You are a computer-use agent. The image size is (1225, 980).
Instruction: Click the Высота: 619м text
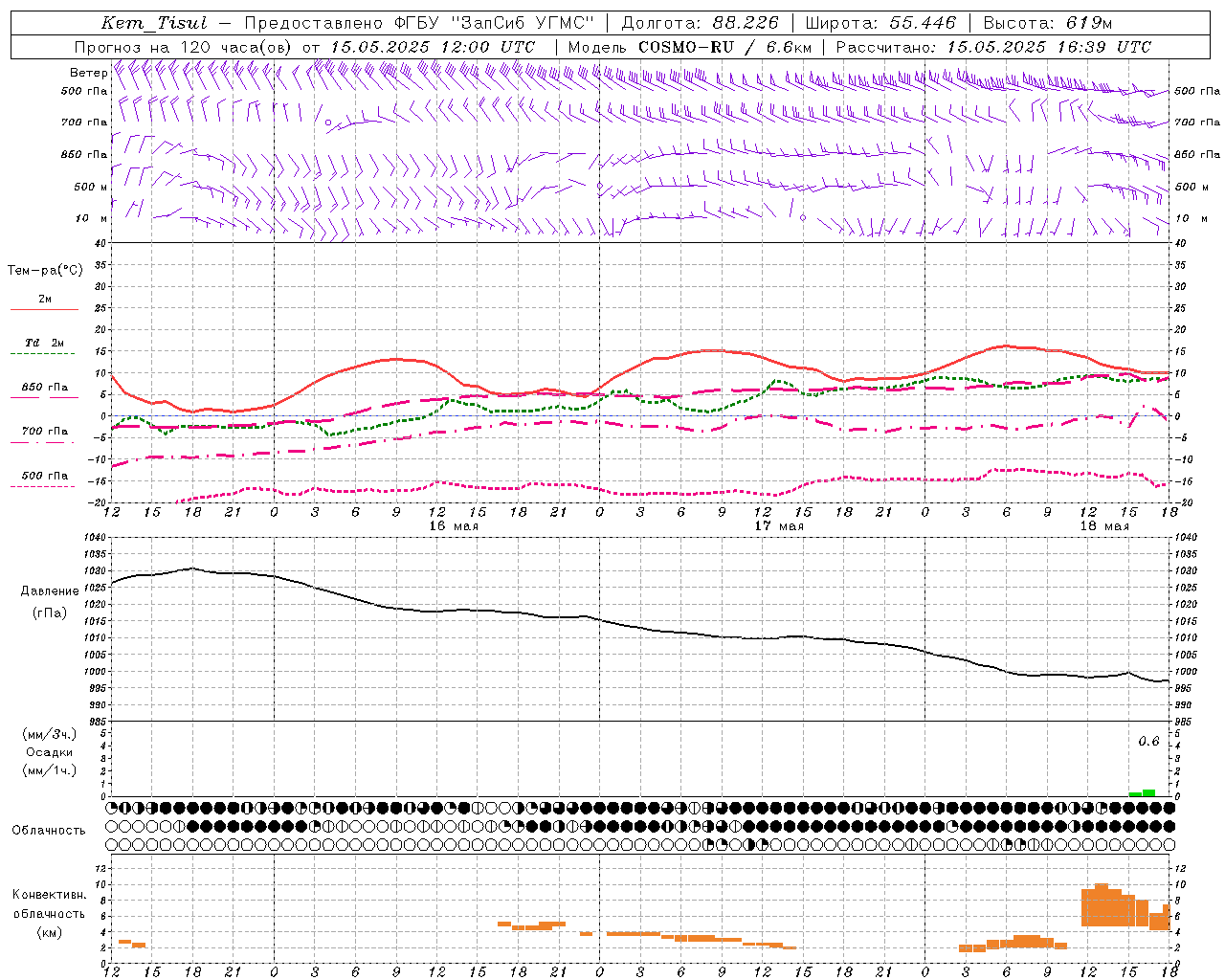(x=1048, y=23)
